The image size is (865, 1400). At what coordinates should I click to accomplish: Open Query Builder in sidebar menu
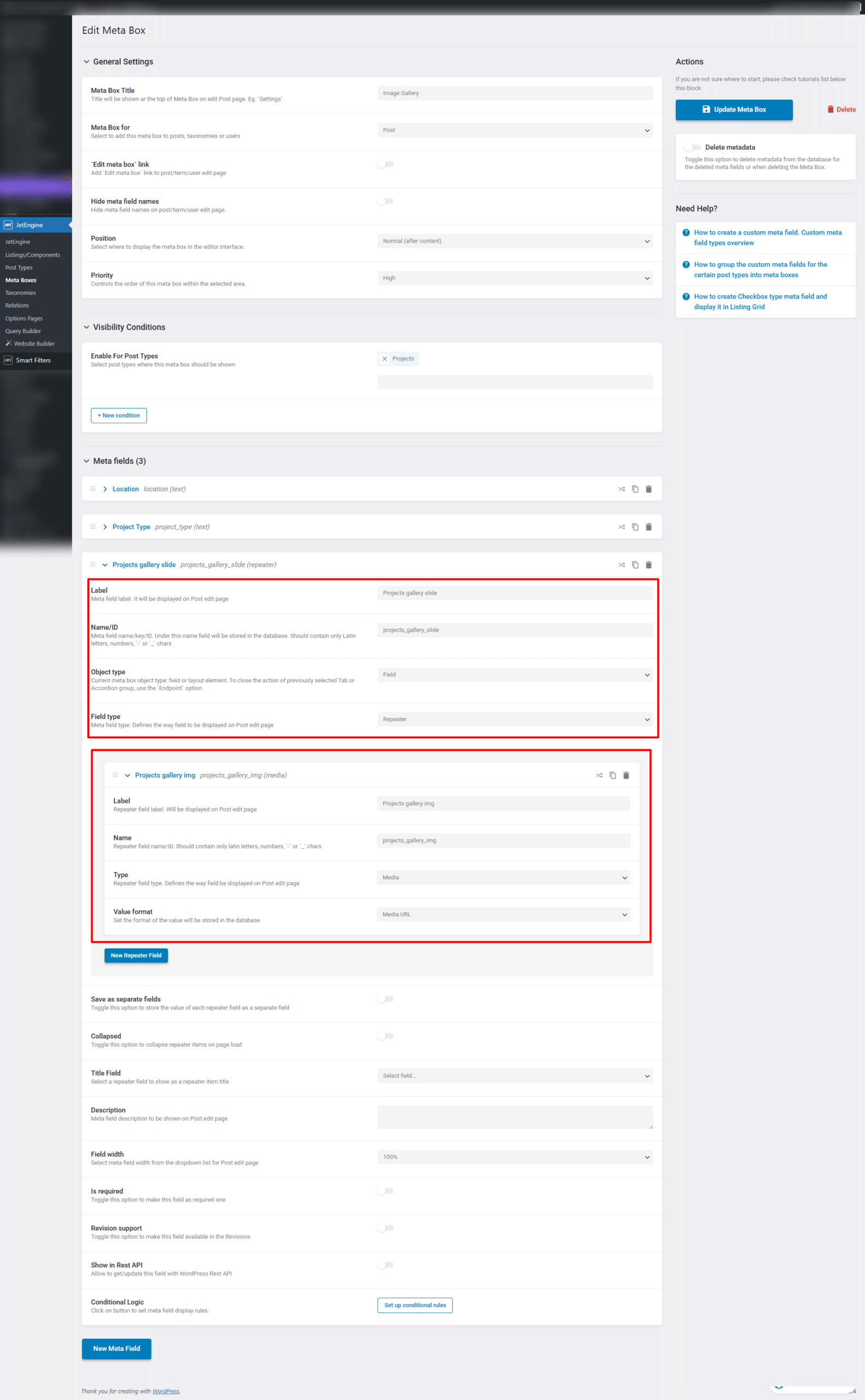23,331
